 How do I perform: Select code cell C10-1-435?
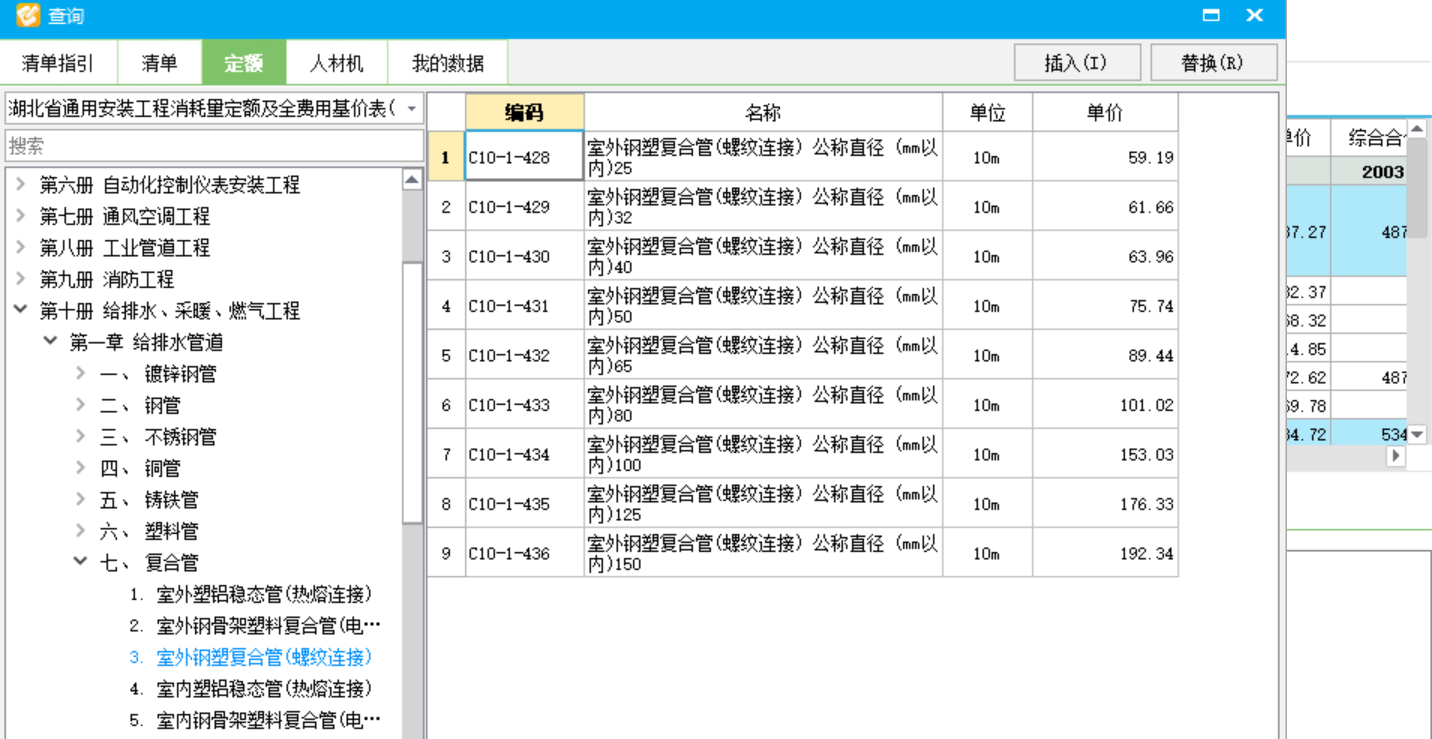tap(524, 504)
